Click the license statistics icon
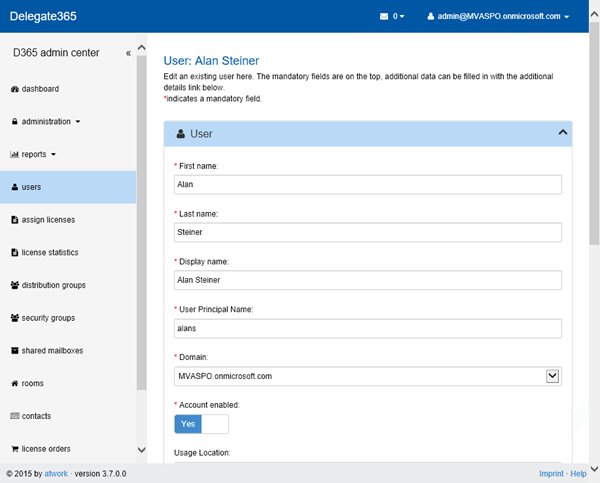This screenshot has height=483, width=600. click(x=15, y=253)
